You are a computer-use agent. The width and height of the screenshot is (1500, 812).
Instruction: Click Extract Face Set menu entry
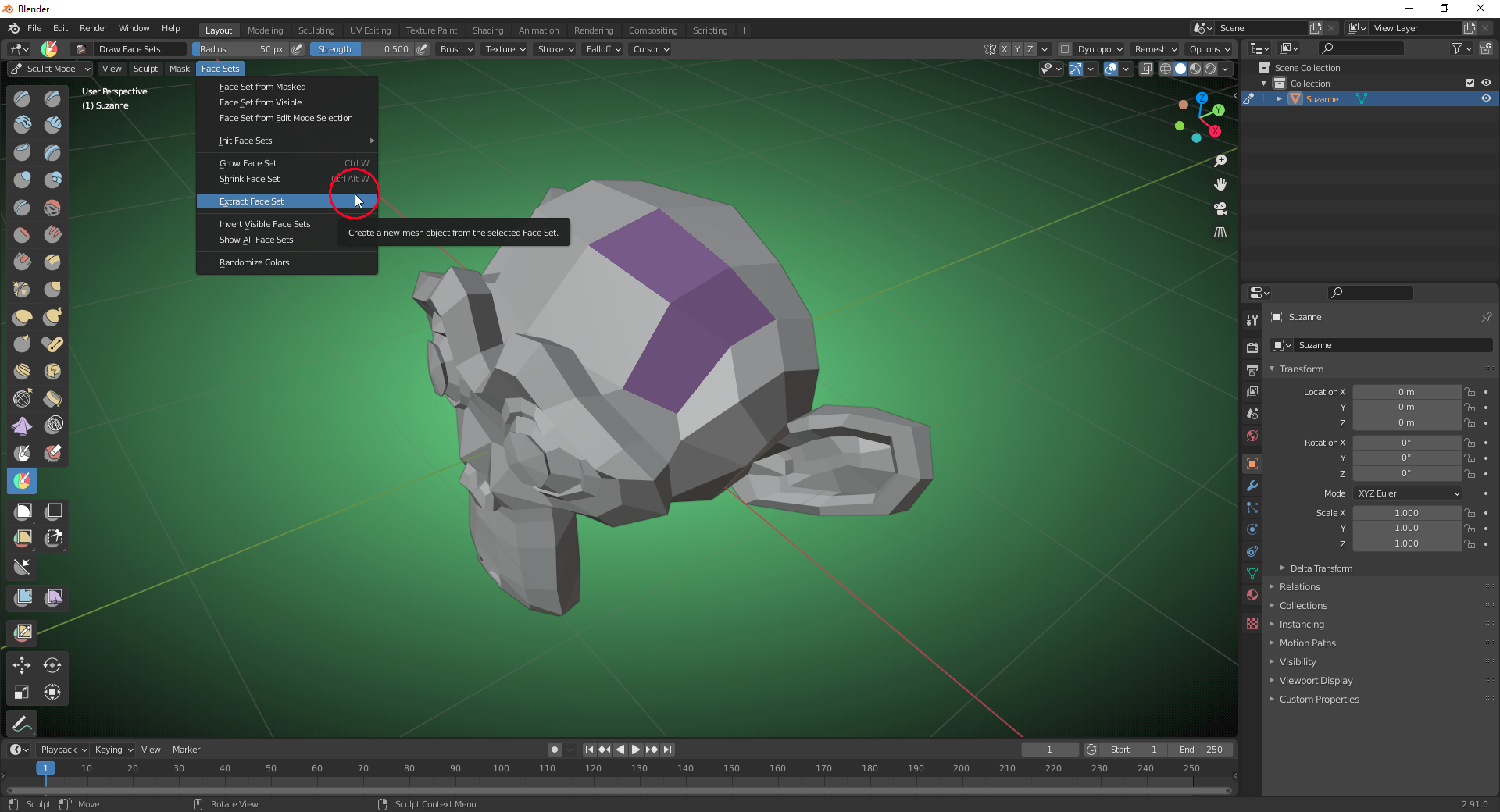coord(287,201)
